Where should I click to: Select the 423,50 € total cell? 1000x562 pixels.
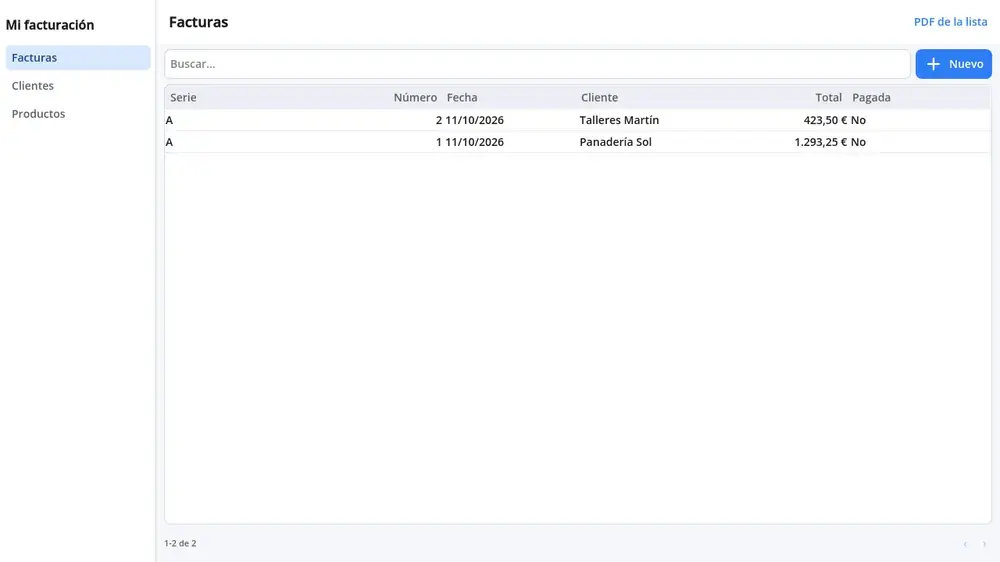coord(825,120)
